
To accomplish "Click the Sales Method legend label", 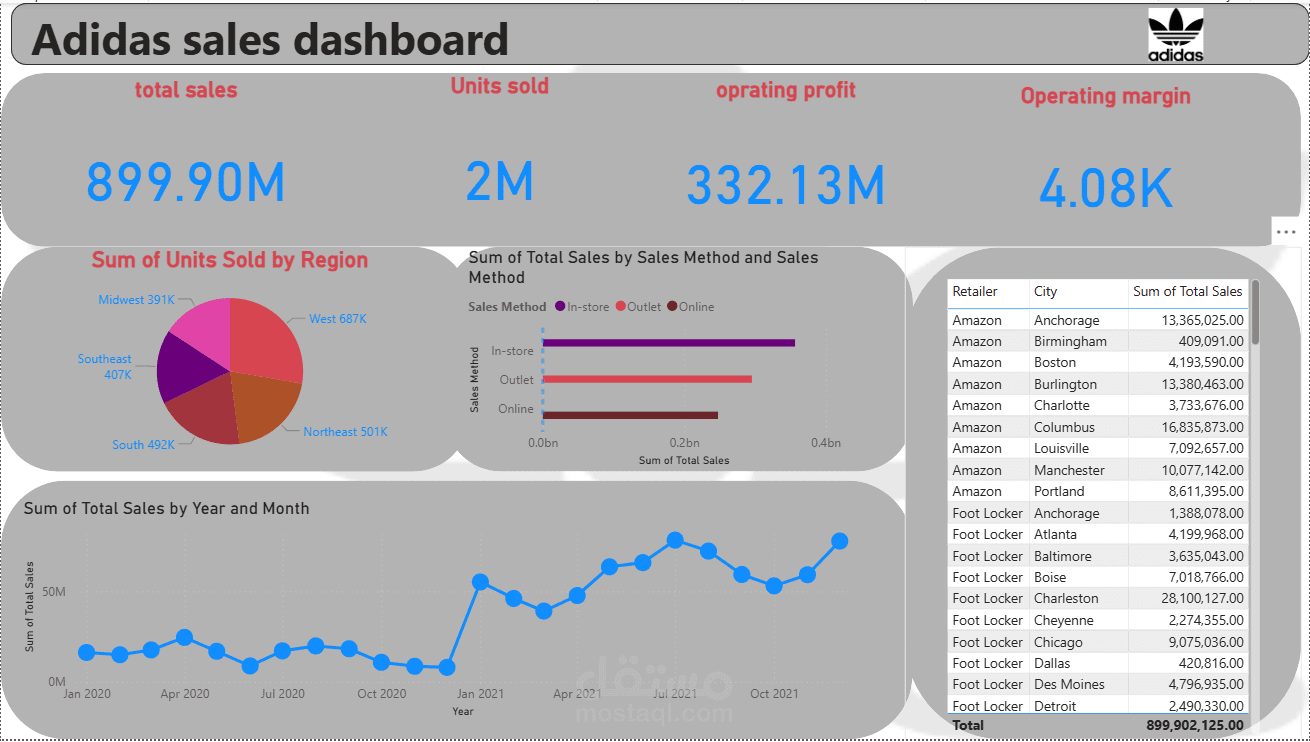I will [x=507, y=307].
